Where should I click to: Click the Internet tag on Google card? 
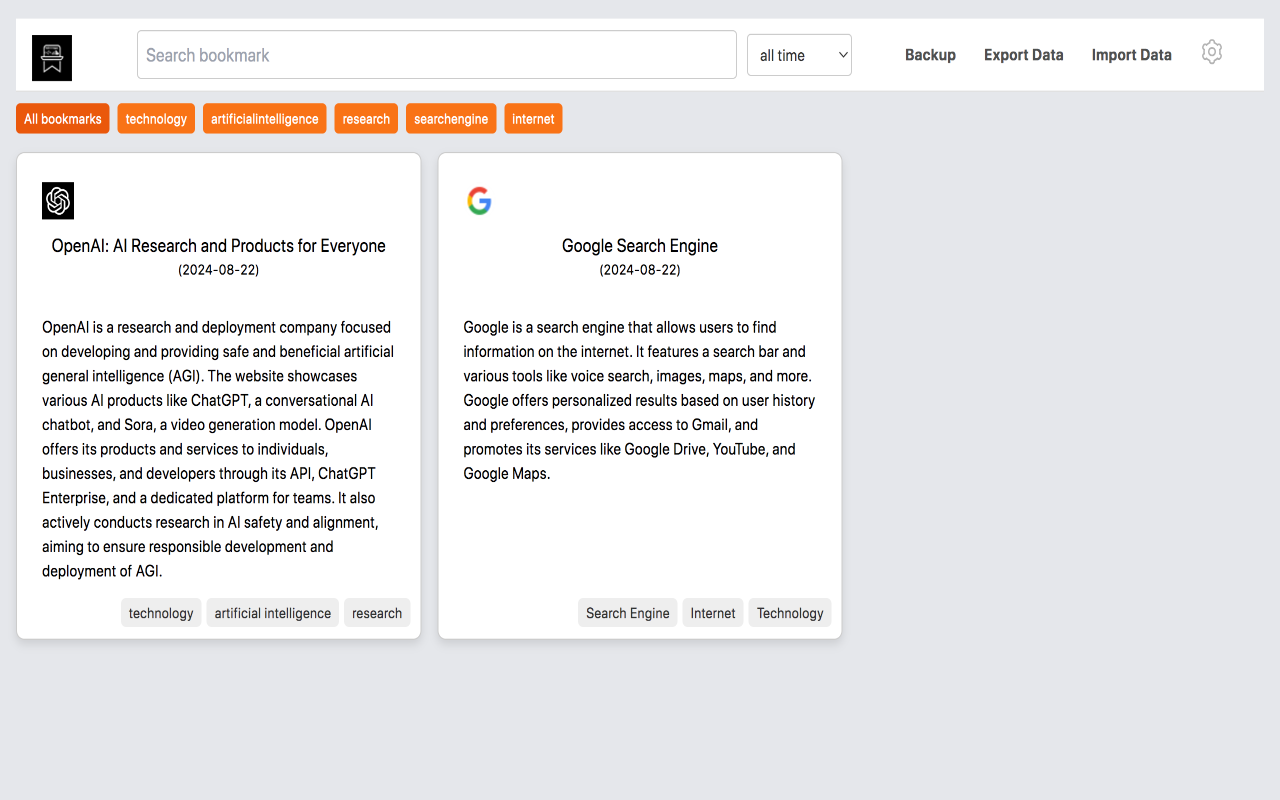click(x=713, y=613)
